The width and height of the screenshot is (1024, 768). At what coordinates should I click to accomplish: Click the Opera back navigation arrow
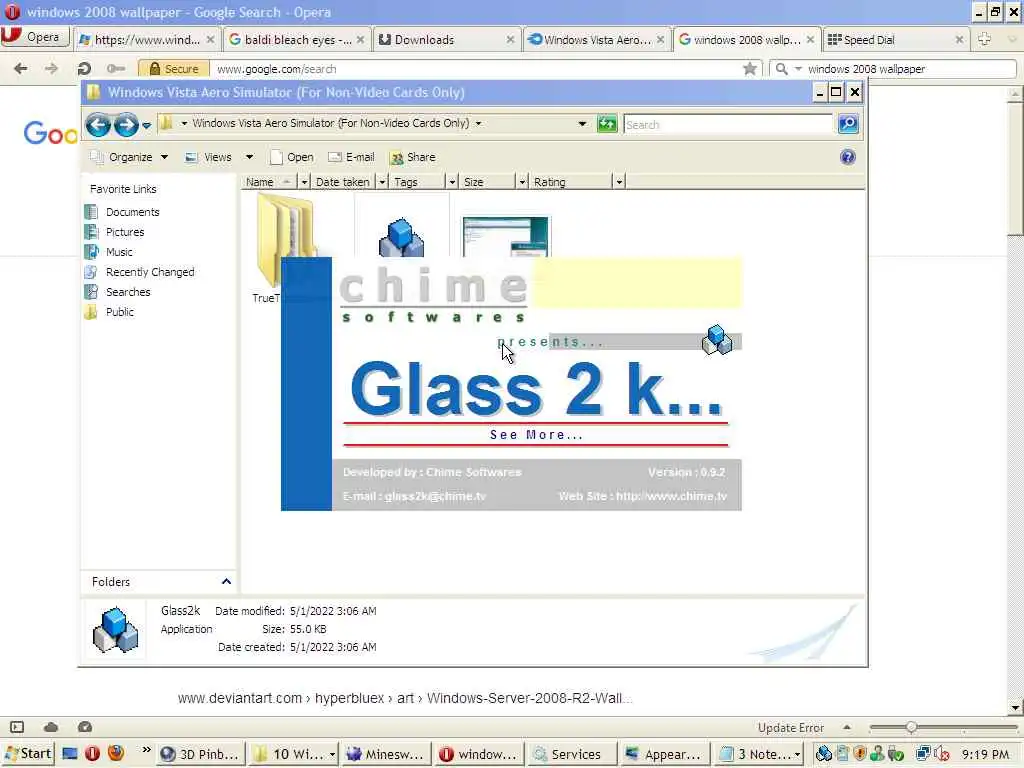coord(21,68)
